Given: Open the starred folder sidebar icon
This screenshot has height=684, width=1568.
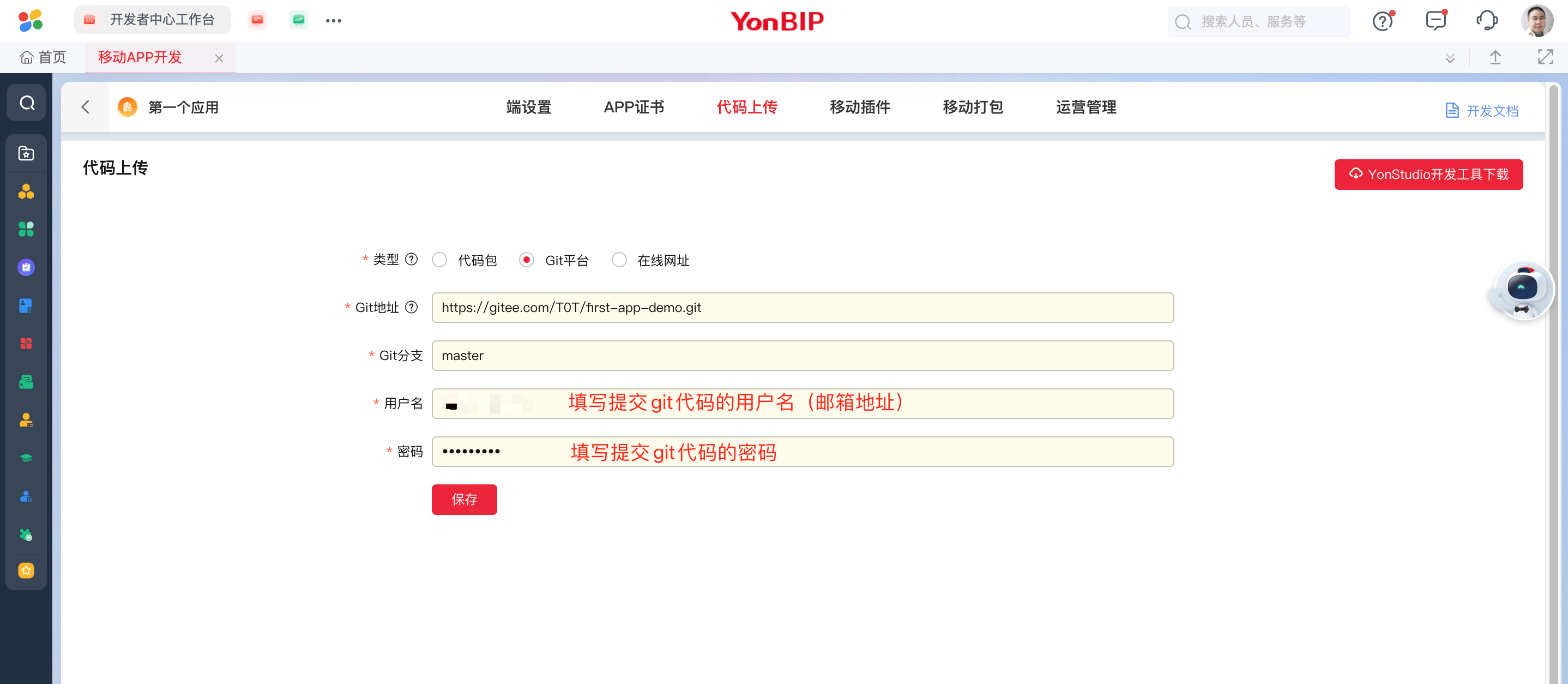Looking at the screenshot, I should coord(26,153).
